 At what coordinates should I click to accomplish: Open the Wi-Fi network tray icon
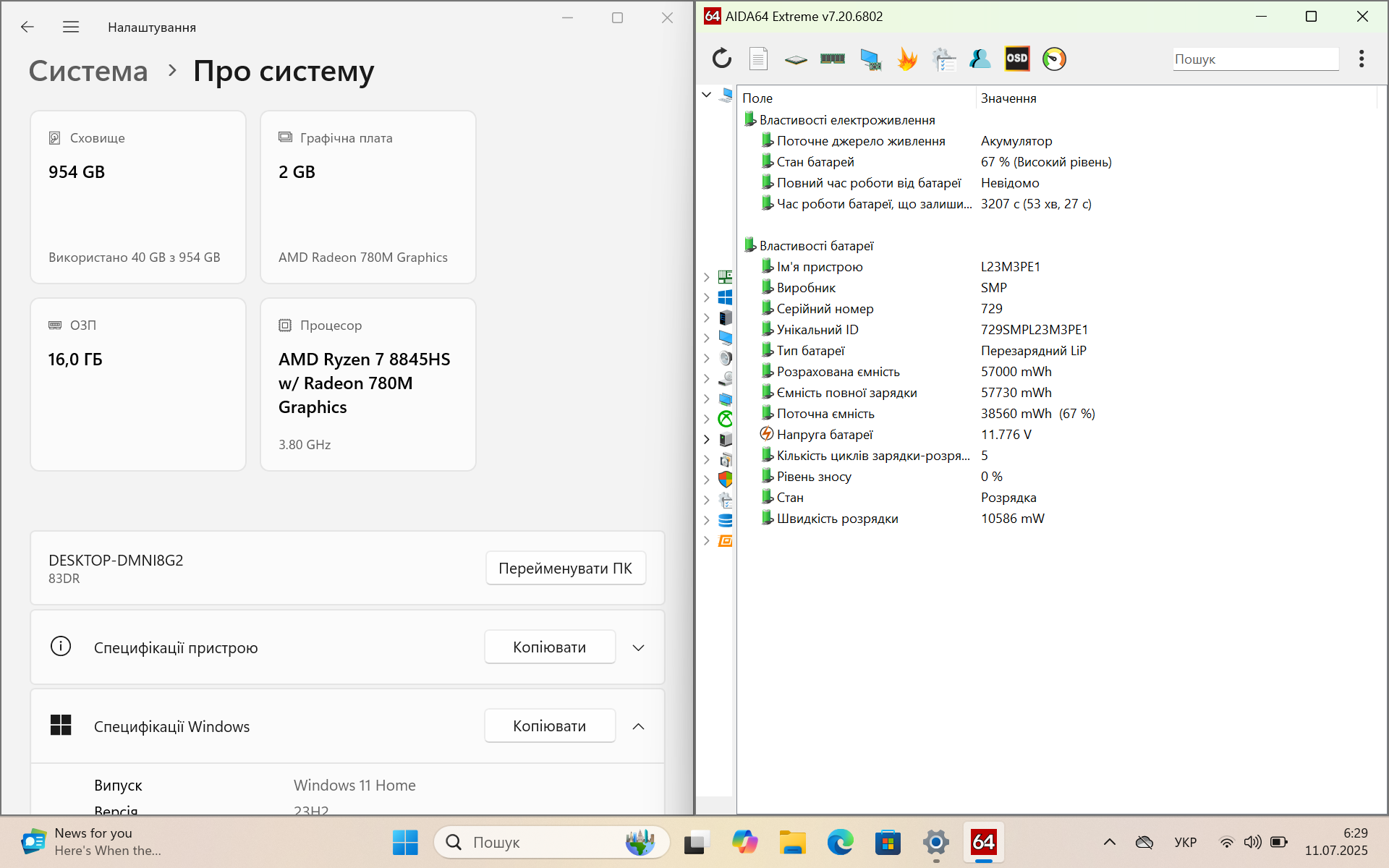1226,842
